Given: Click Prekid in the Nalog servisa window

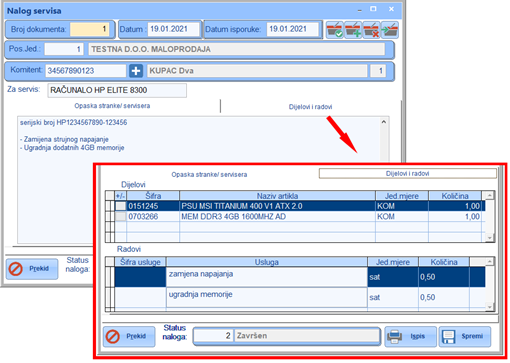Looking at the screenshot, I should (x=32, y=269).
